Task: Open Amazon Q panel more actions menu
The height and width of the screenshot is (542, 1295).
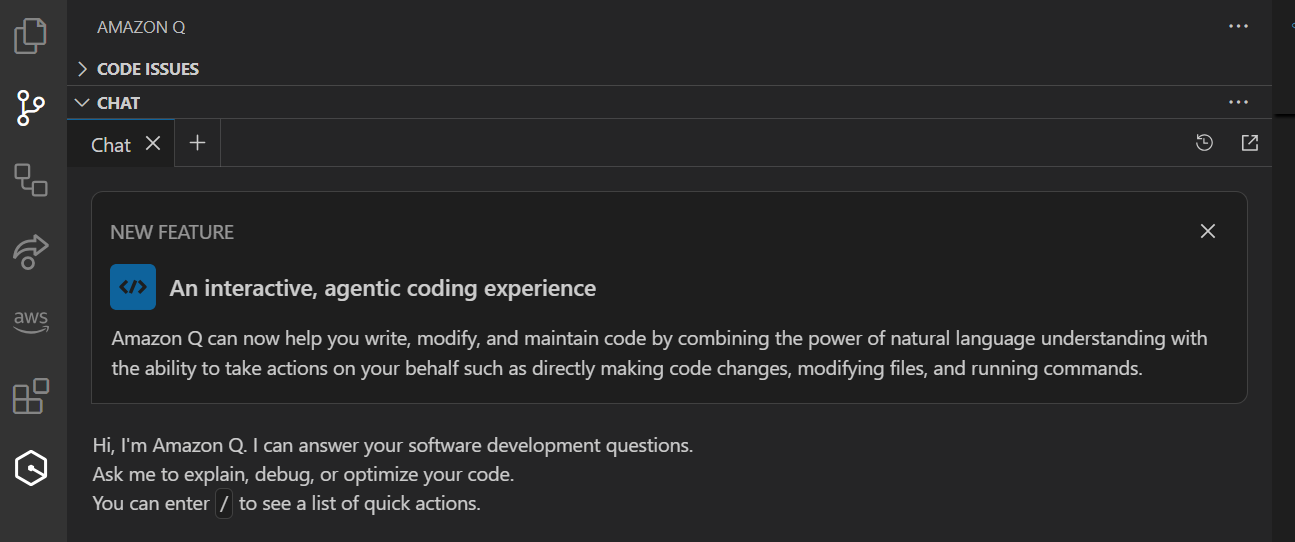Action: point(1238,26)
